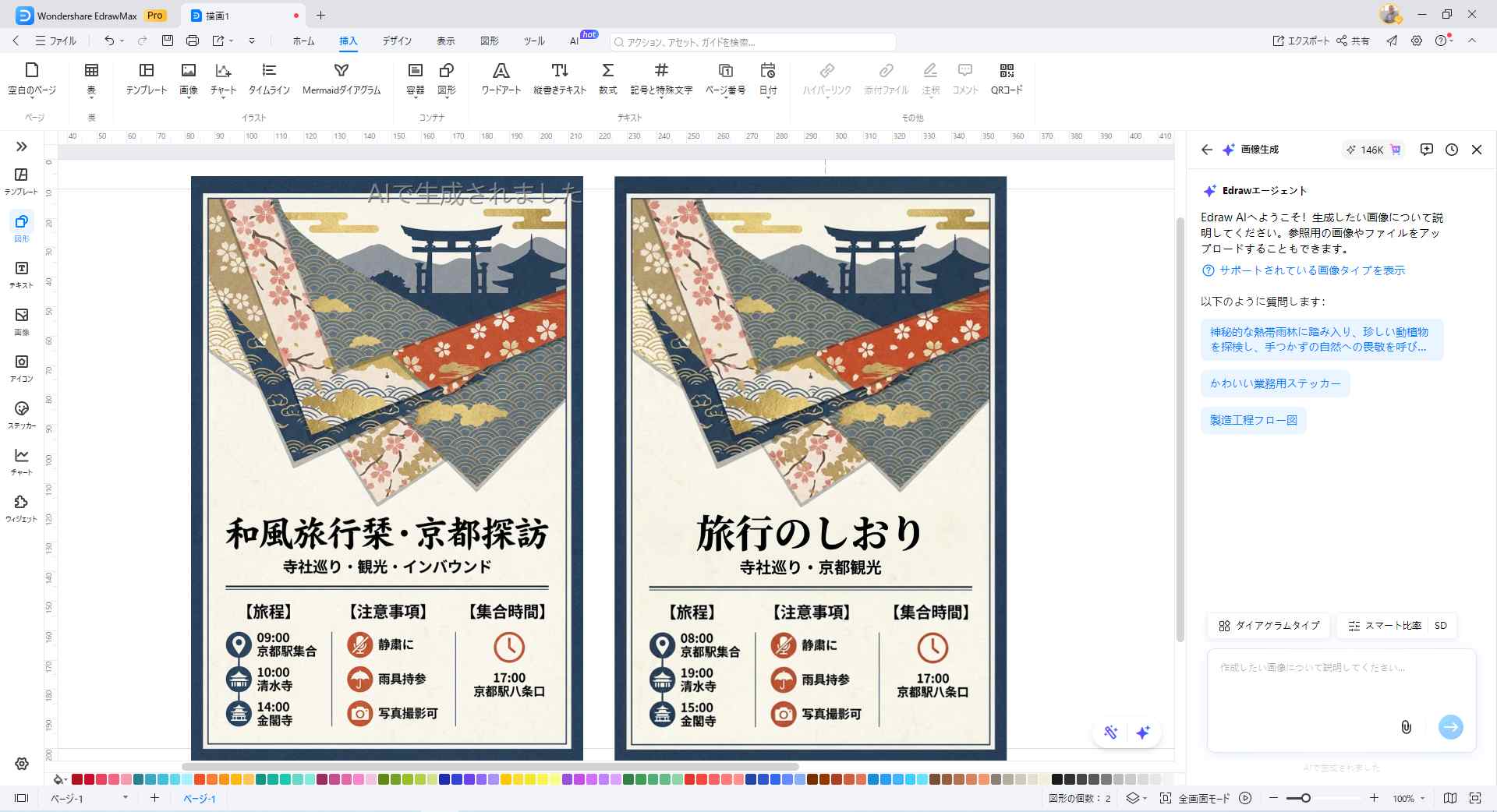
Task: Open the ページ-1 page dropdown
Action: pyautogui.click(x=123, y=799)
